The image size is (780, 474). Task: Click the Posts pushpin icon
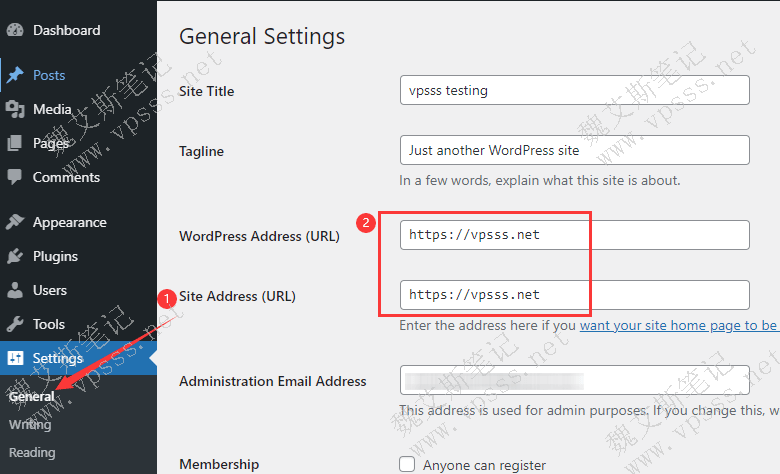(x=15, y=75)
